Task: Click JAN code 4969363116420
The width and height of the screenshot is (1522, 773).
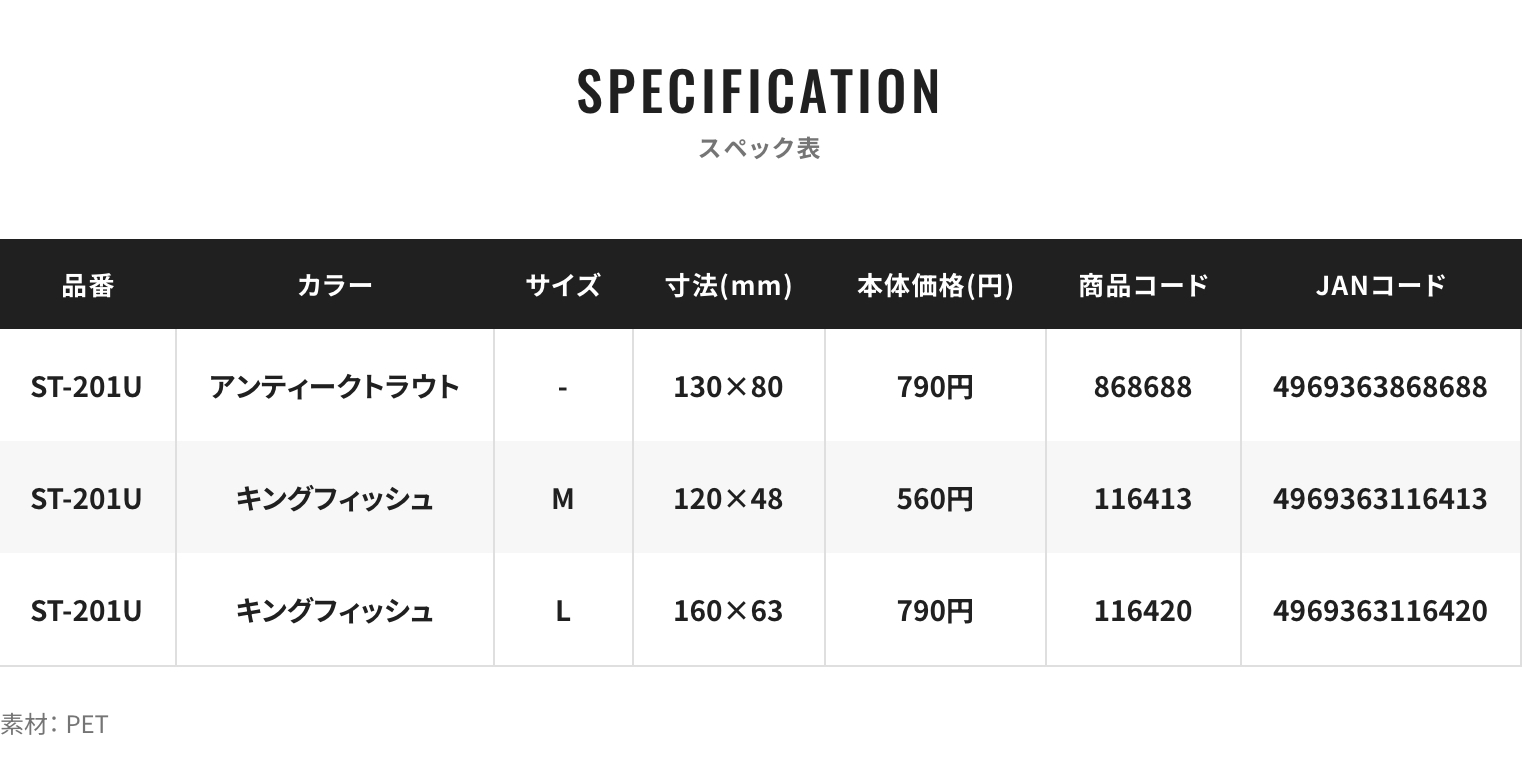Action: point(1380,610)
